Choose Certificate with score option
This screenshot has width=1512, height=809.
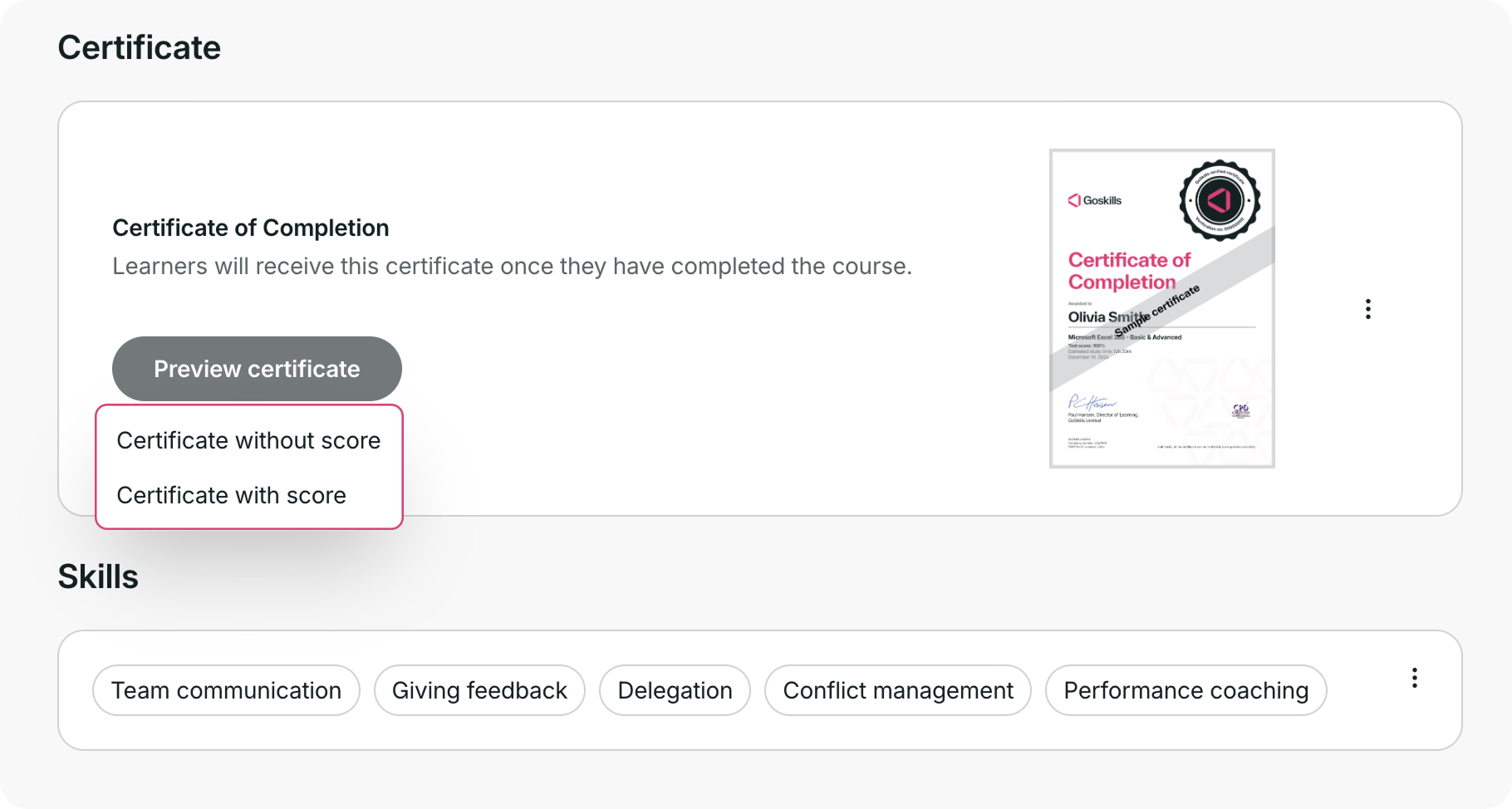[x=232, y=495]
